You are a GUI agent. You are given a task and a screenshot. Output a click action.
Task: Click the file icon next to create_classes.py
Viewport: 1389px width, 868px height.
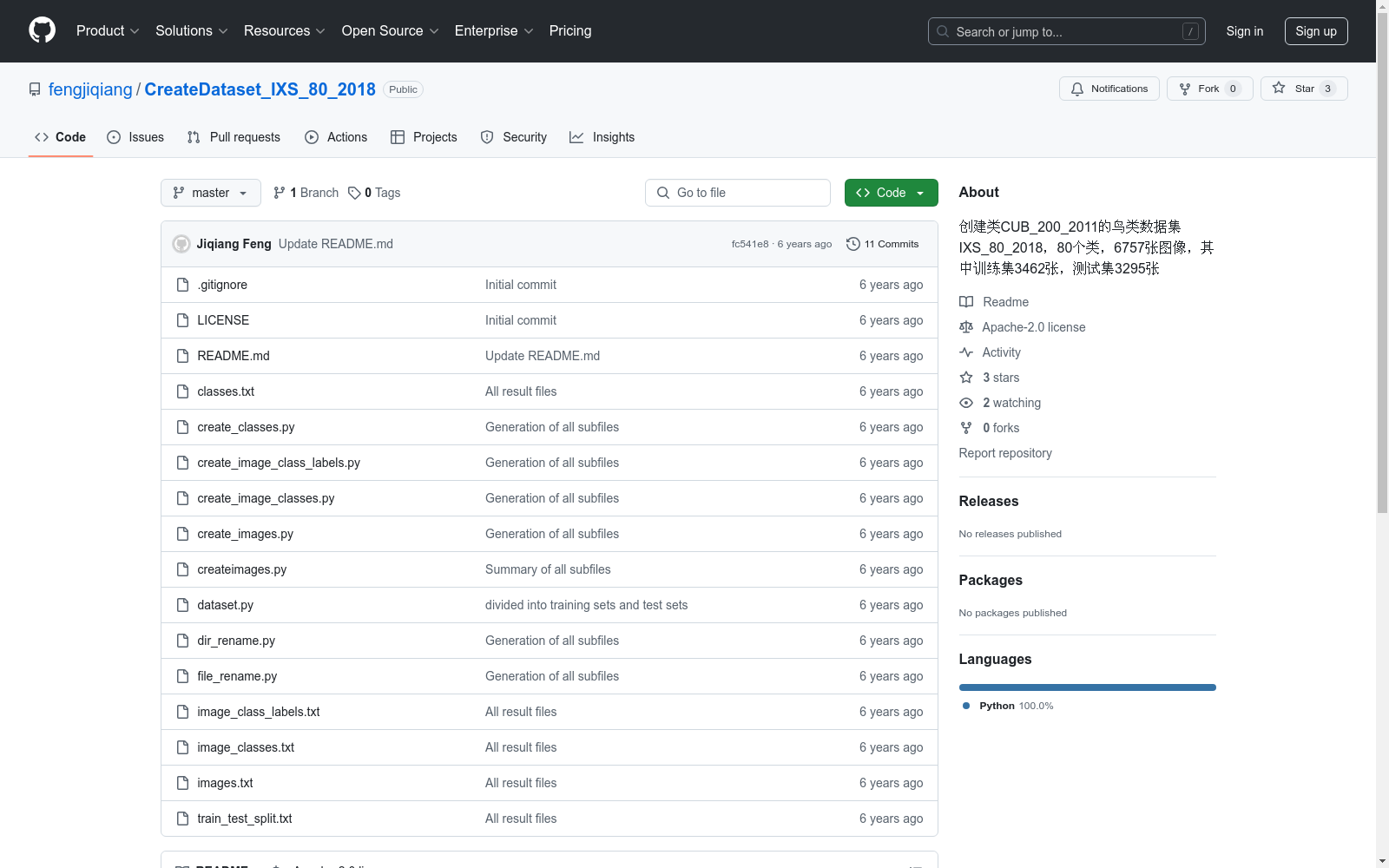point(182,427)
